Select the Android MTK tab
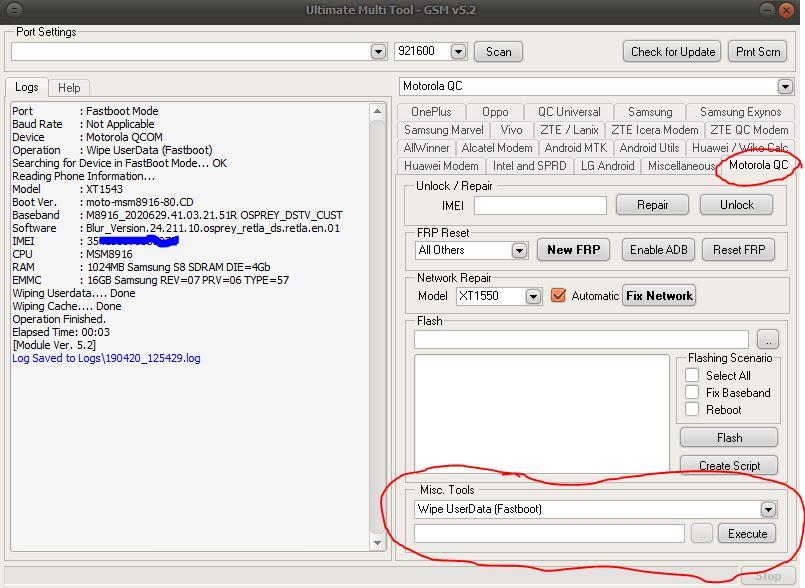 tap(576, 148)
